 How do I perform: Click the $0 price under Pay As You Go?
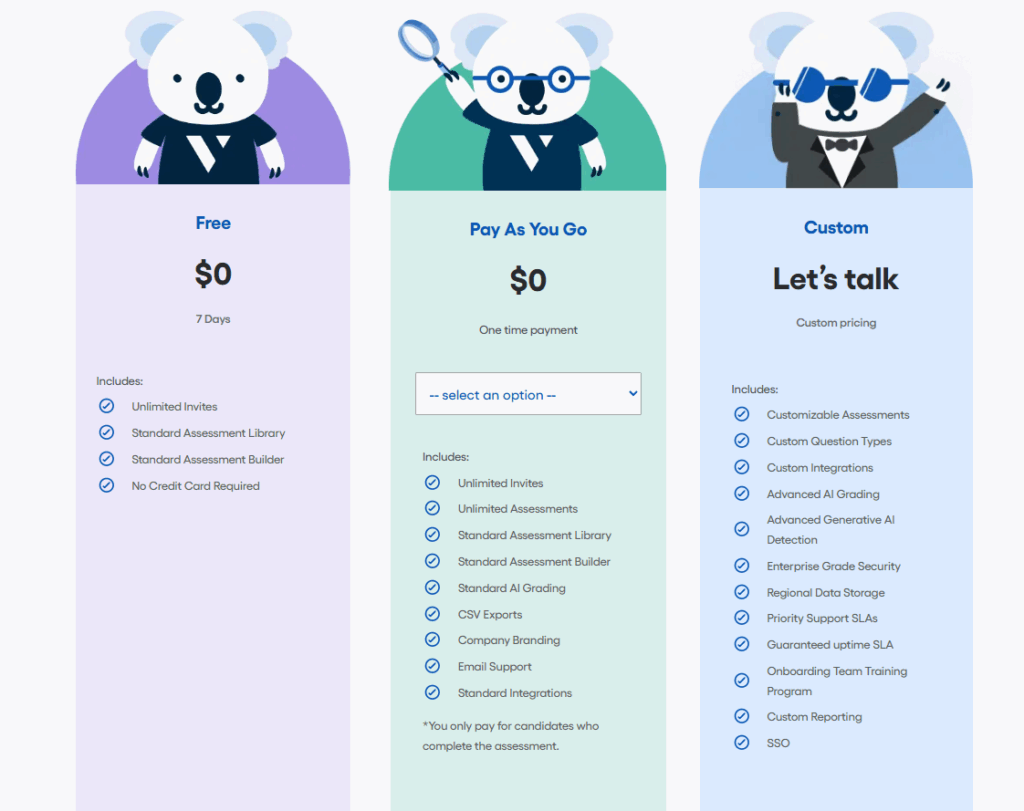528,280
